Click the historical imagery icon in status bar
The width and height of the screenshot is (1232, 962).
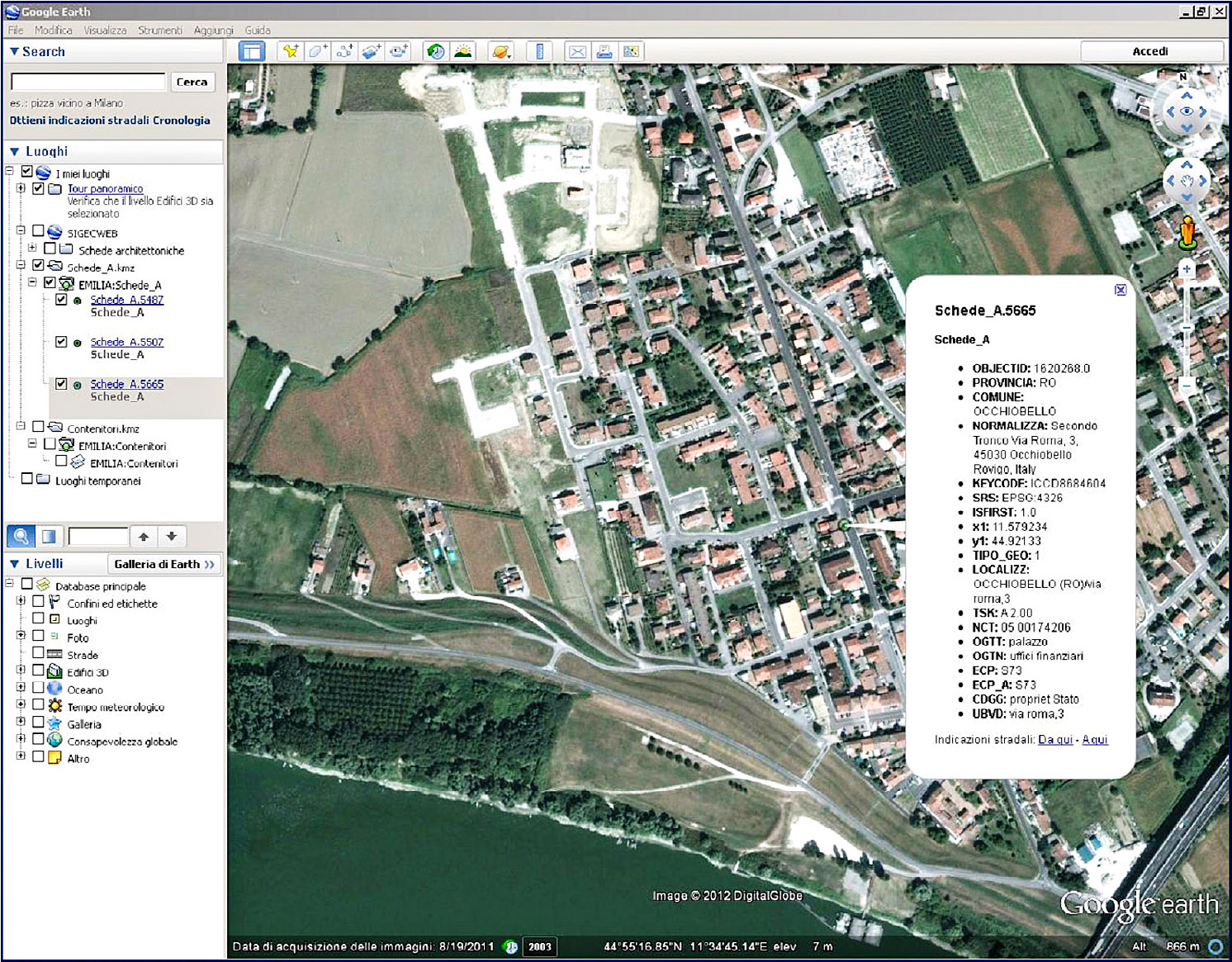(510, 946)
